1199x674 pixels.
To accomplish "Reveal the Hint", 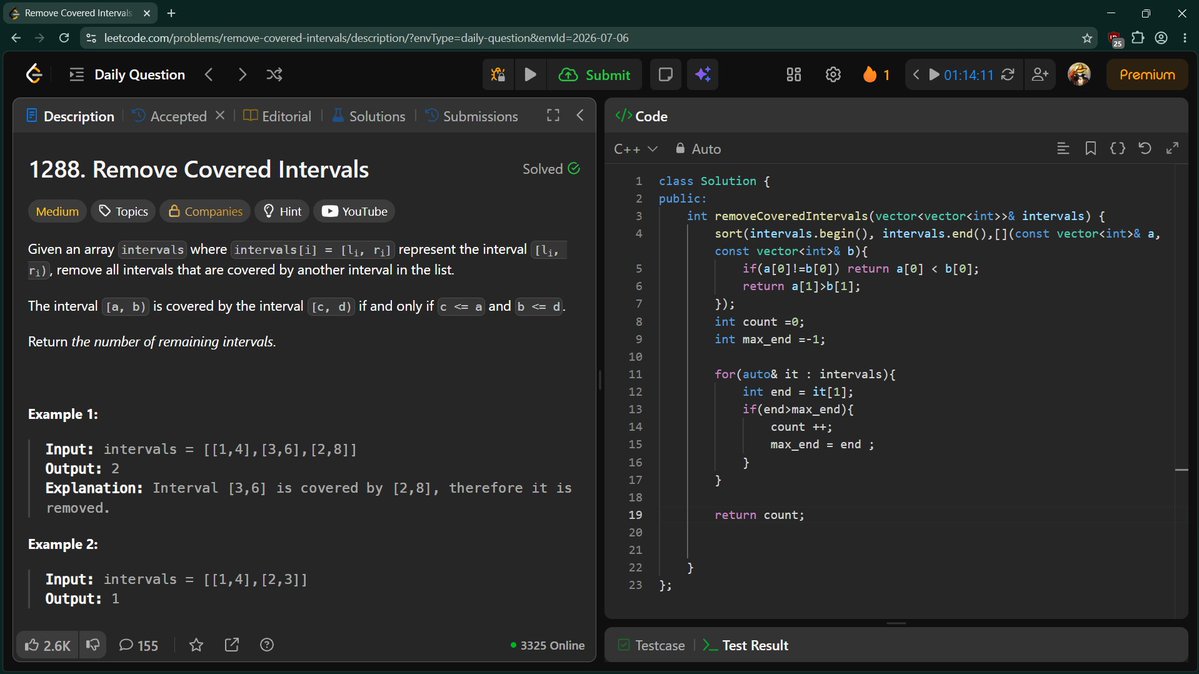I will tap(282, 211).
